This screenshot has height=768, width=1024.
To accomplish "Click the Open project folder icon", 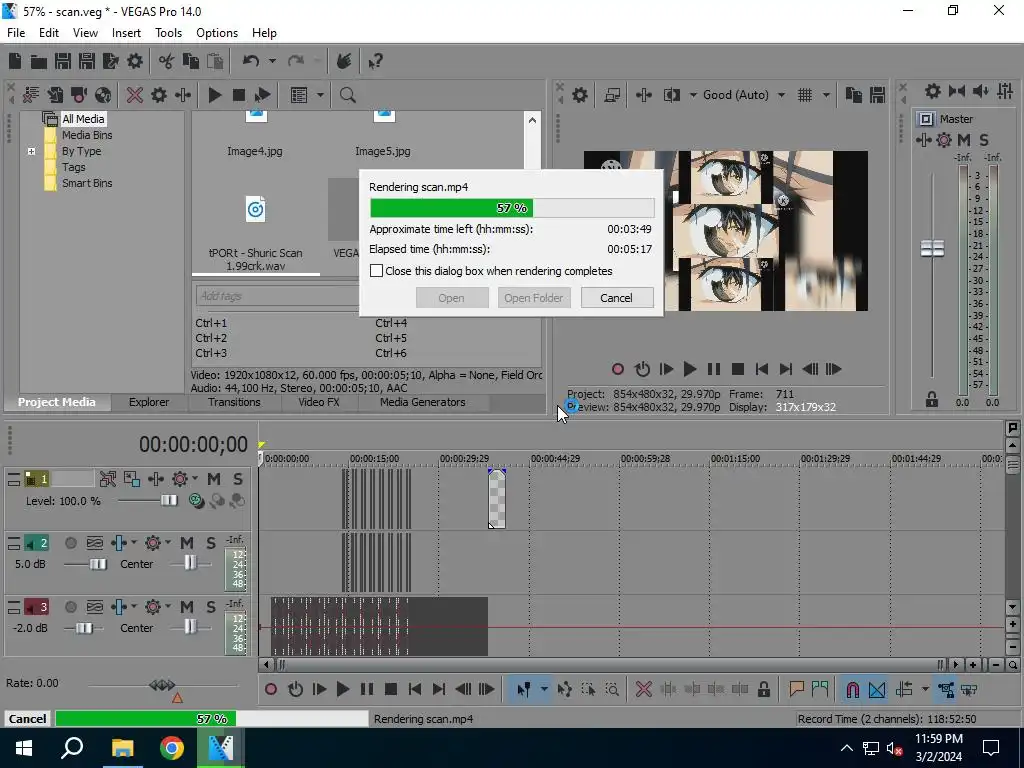I will coord(39,61).
